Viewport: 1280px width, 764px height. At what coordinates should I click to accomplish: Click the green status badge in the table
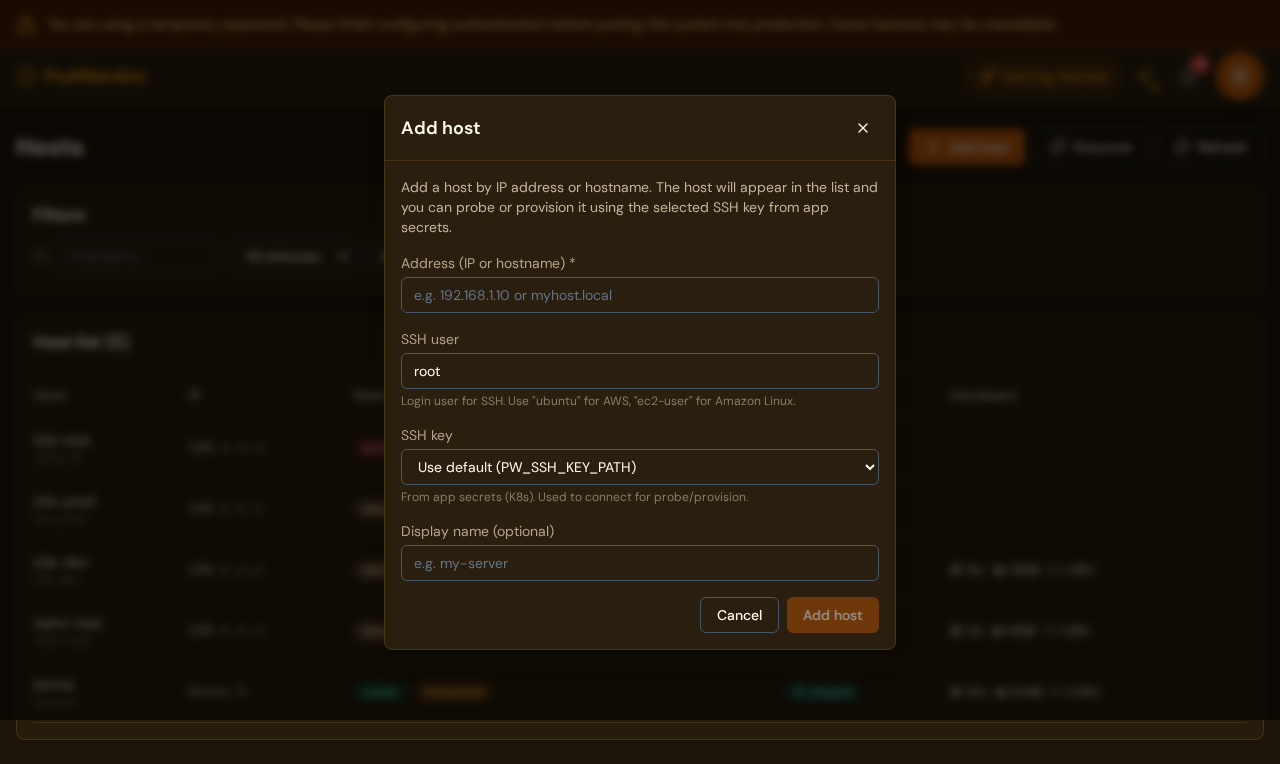click(380, 692)
